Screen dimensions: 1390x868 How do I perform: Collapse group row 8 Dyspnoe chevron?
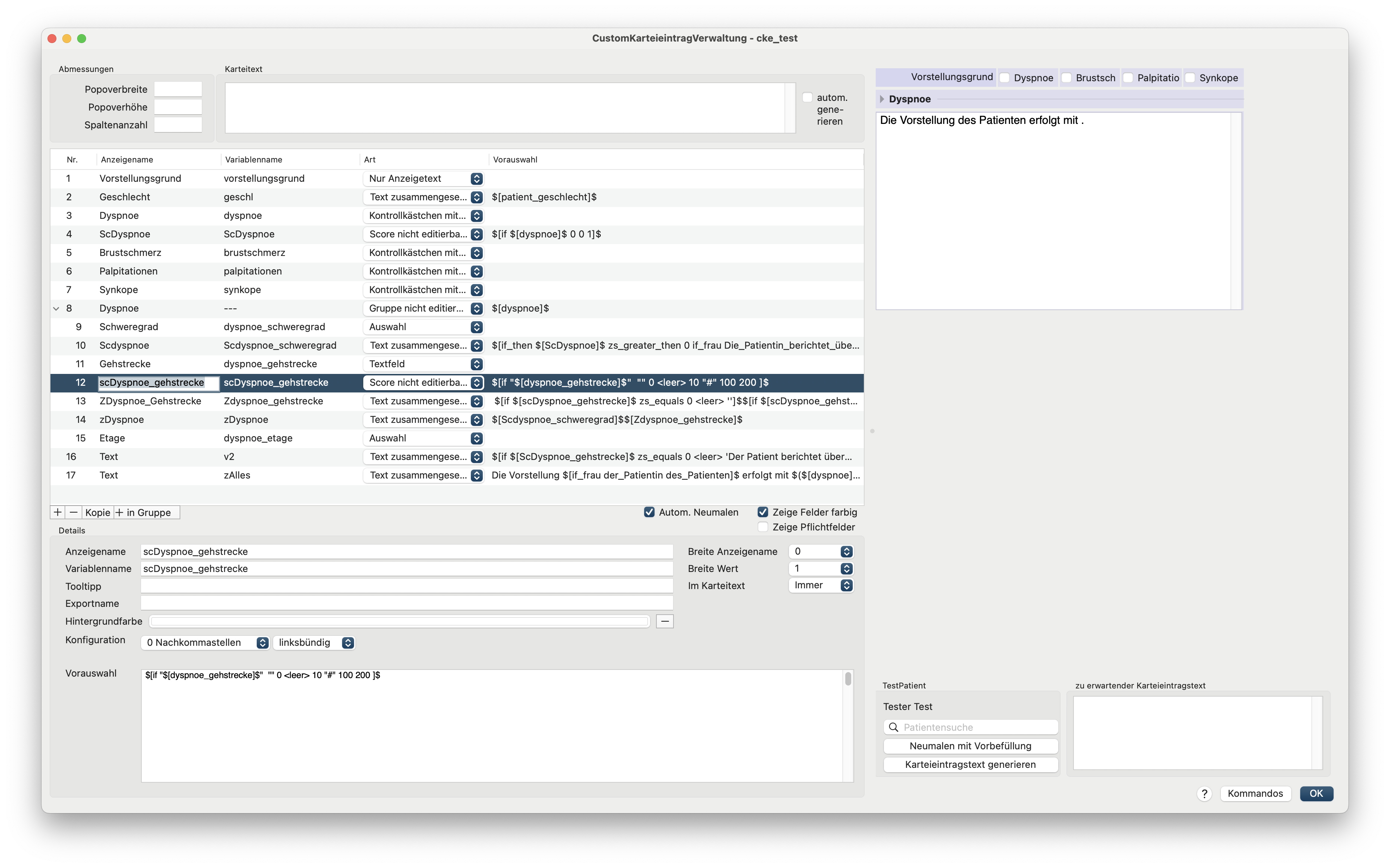click(x=56, y=308)
